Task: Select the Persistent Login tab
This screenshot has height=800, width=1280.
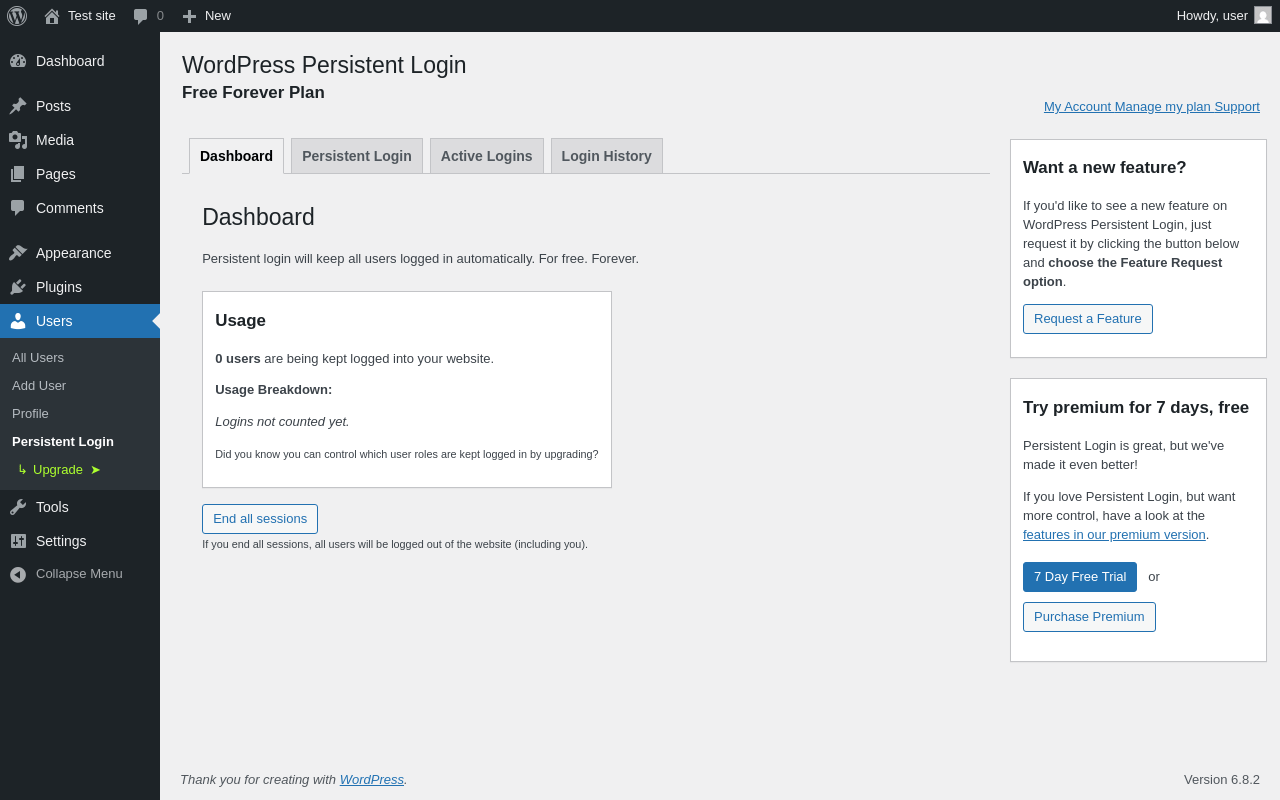Action: point(356,156)
